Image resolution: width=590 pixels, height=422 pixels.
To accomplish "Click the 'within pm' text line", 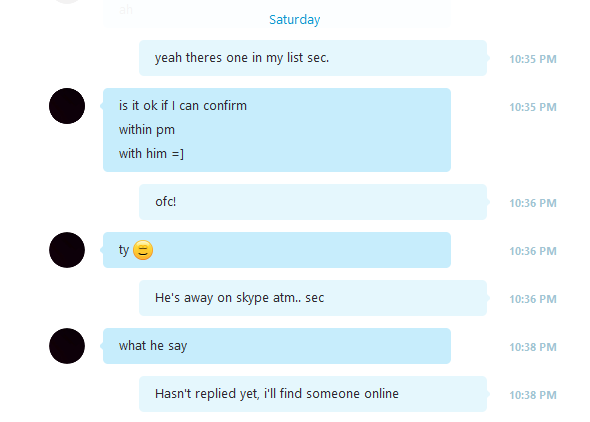I will click(147, 130).
